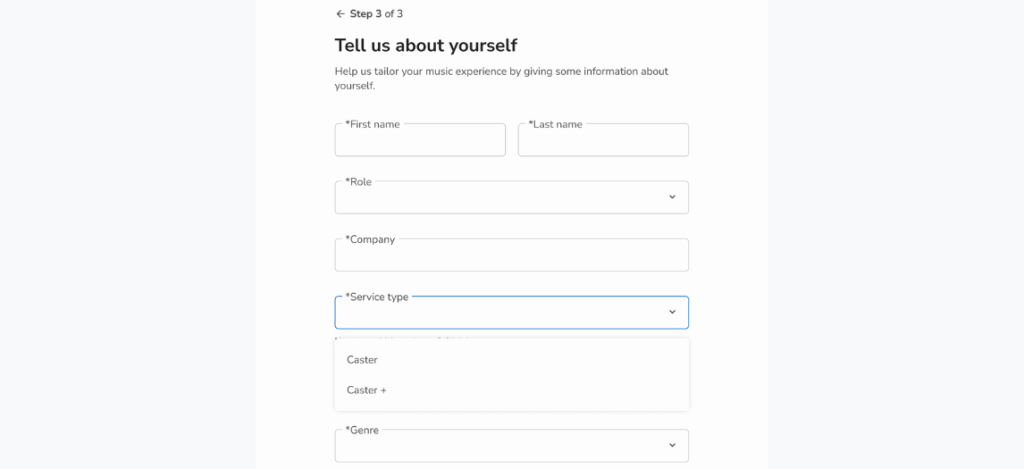This screenshot has height=469, width=1024.
Task: Focus the Company input field
Action: [511, 256]
